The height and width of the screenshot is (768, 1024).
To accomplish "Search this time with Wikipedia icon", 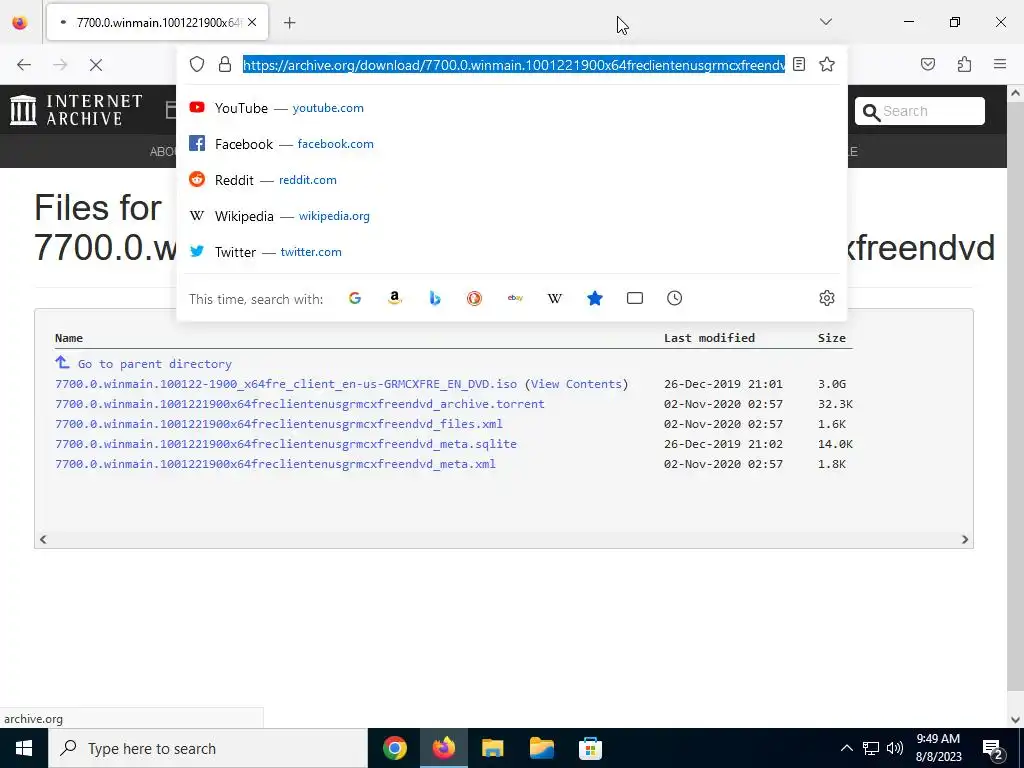I will click(x=555, y=298).
